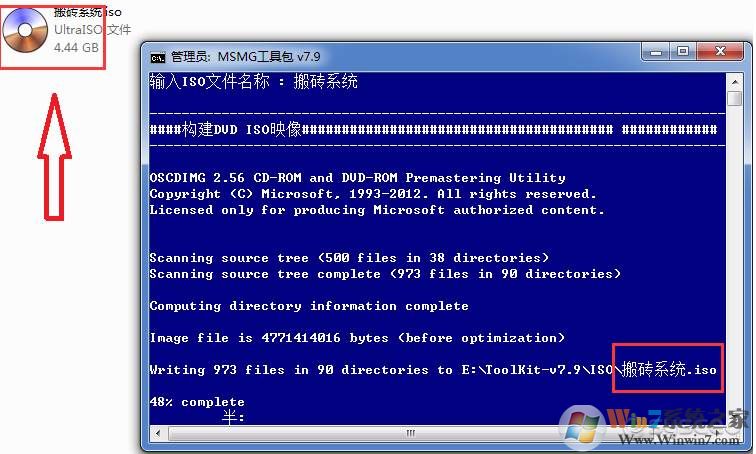This screenshot has height=454, width=756.
Task: Click the 4.44 GB file size label
Action: tap(76, 48)
